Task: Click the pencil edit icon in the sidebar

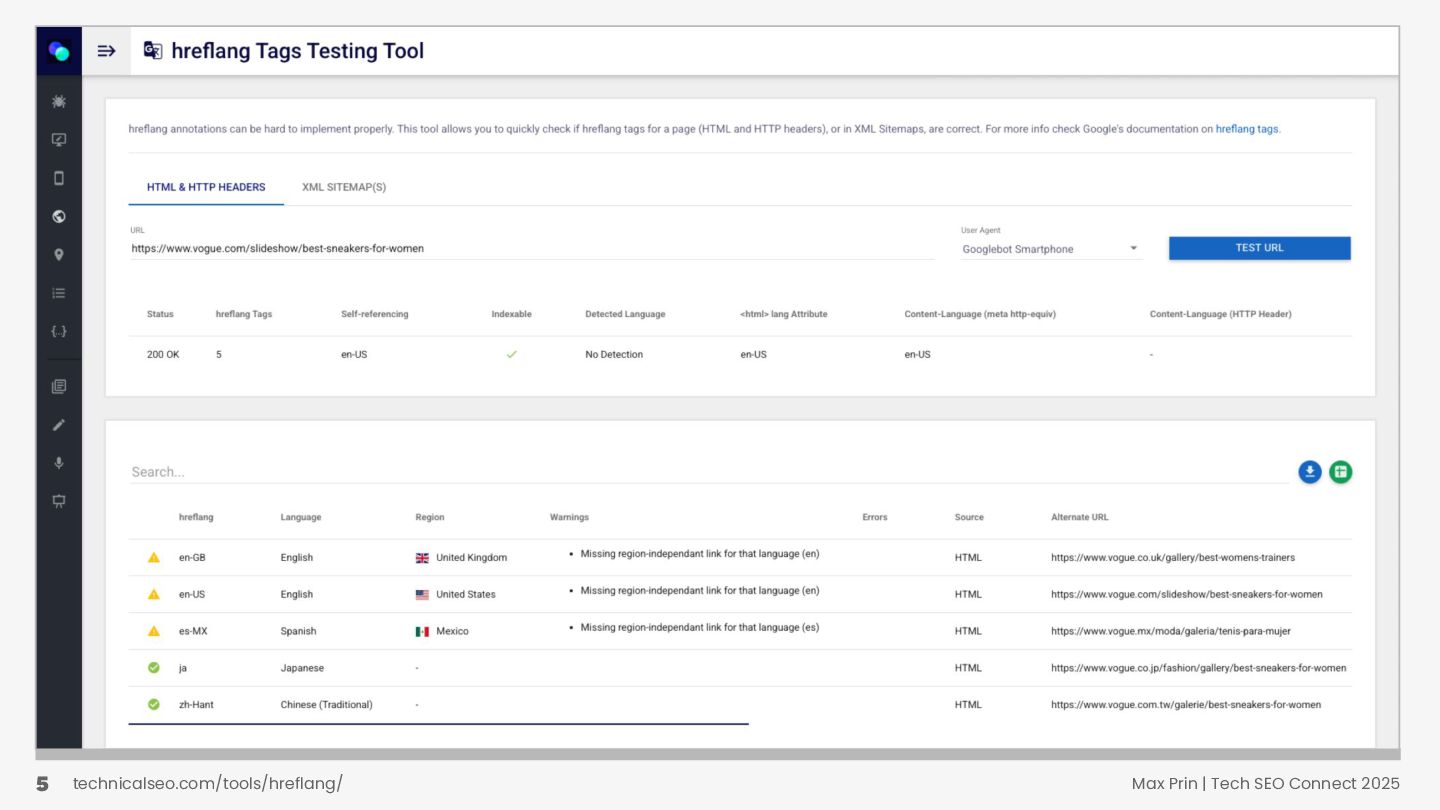Action: 59,425
